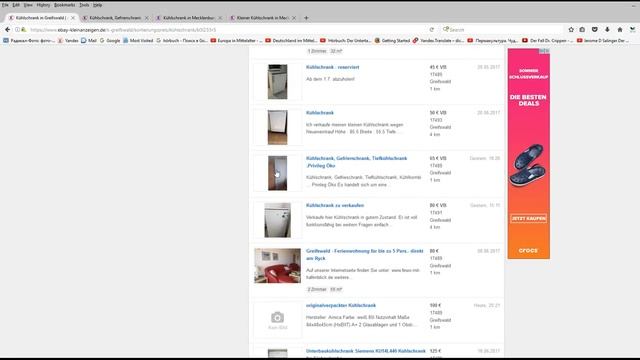Viewport: 640px width, 360px height.
Task: Click the Ferienwohnung red sofa thumbnail
Action: tap(278, 266)
